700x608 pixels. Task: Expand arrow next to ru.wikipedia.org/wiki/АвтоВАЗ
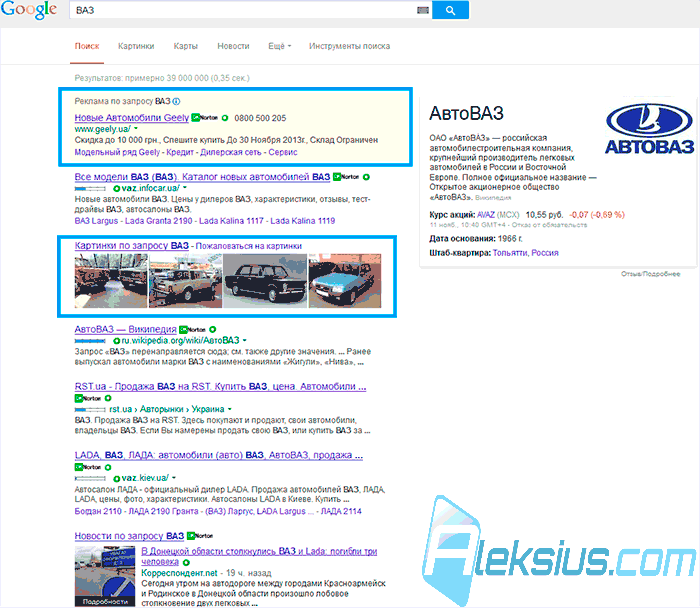245,341
